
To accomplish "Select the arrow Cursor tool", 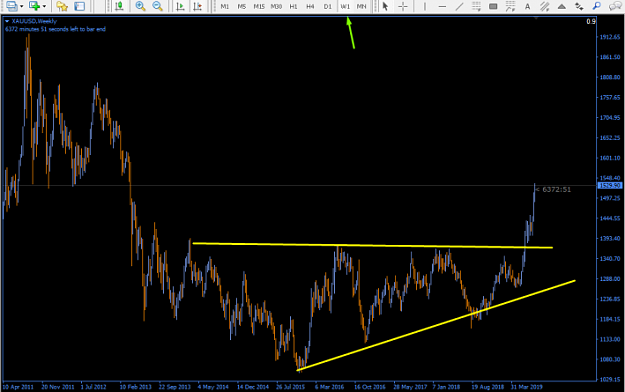I will [x=385, y=6].
